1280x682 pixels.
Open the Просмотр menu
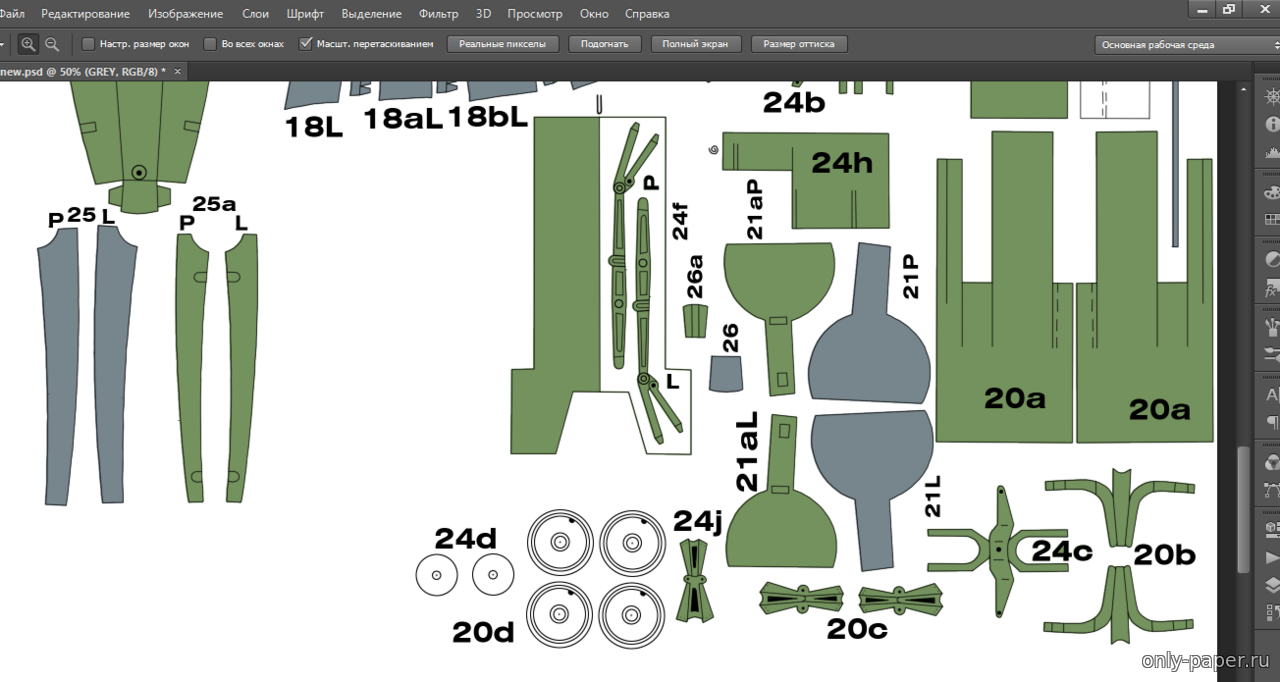coord(535,14)
